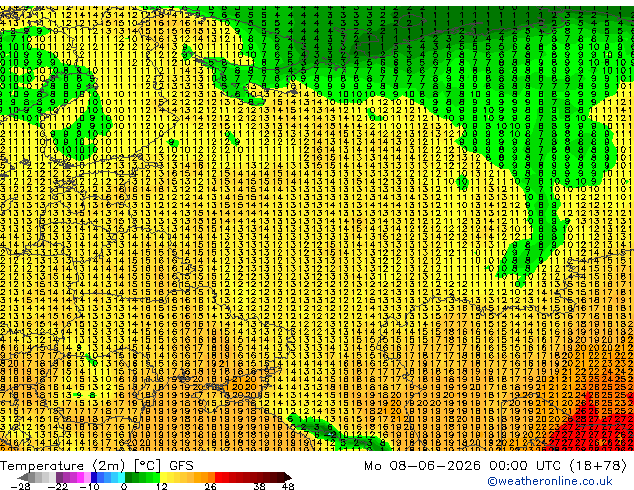Open the weatheronline.co.uk copyright link
This screenshot has height=490, width=634.
(549, 481)
